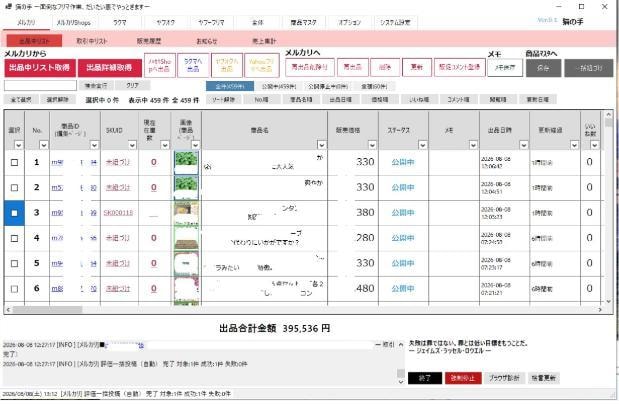Image resolution: width=619 pixels, height=404 pixels.
Task: Switch to the メルカリShops tab
Action: point(74,23)
